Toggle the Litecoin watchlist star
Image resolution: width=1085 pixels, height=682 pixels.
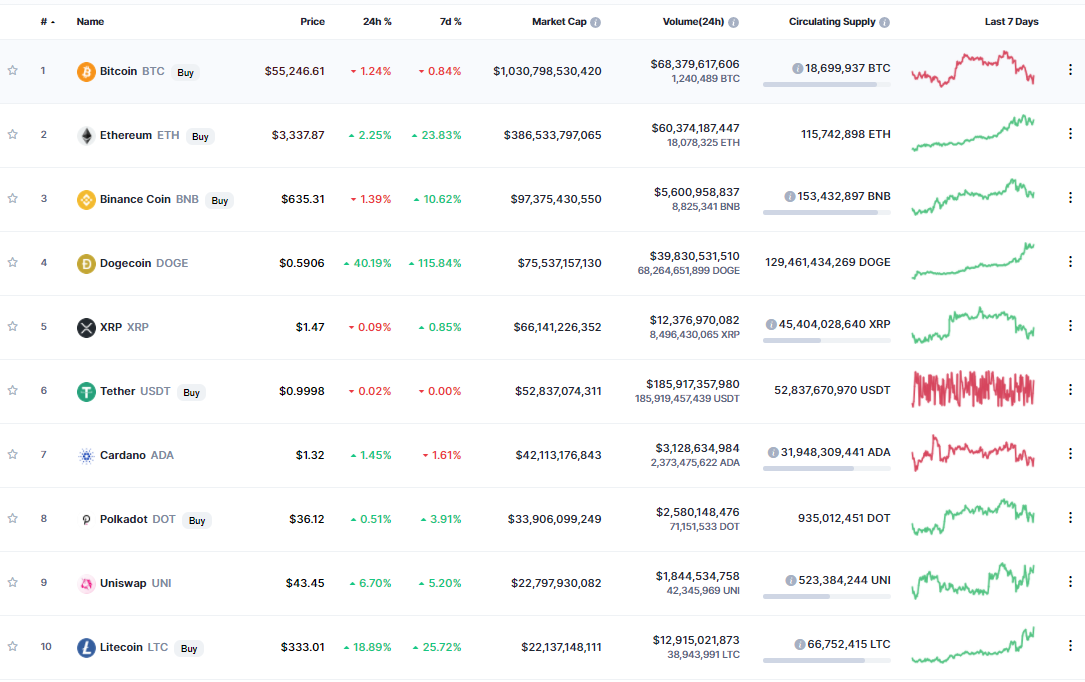point(12,647)
